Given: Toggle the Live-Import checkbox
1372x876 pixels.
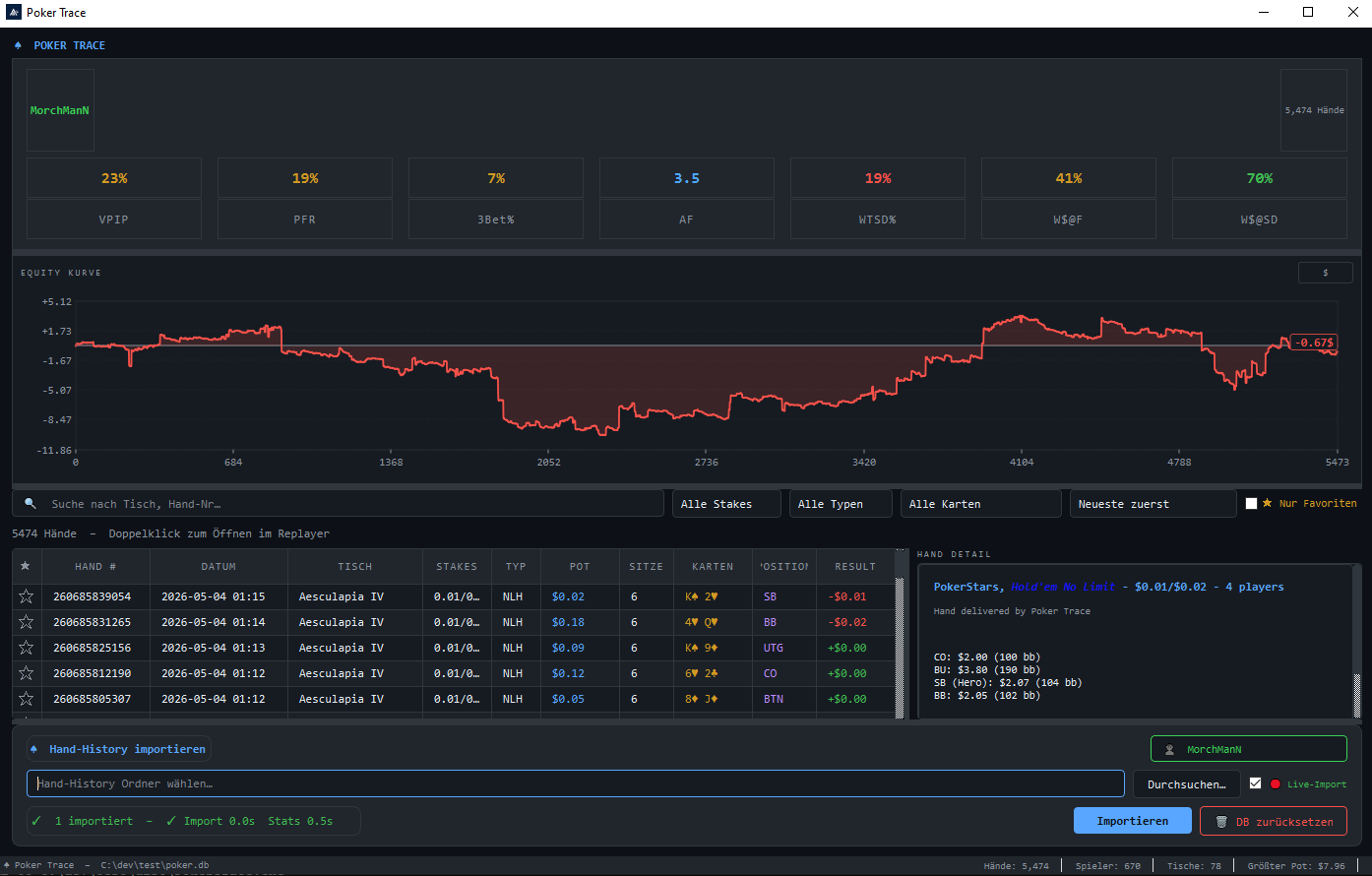Looking at the screenshot, I should coord(1255,783).
